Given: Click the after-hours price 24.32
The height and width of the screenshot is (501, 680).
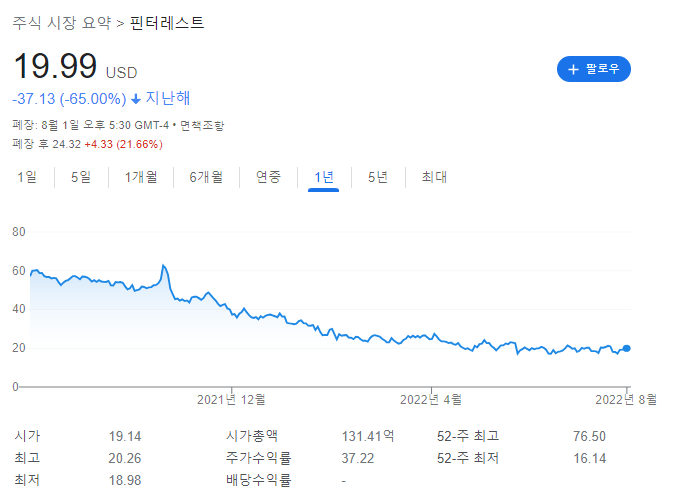Looking at the screenshot, I should coord(66,144).
